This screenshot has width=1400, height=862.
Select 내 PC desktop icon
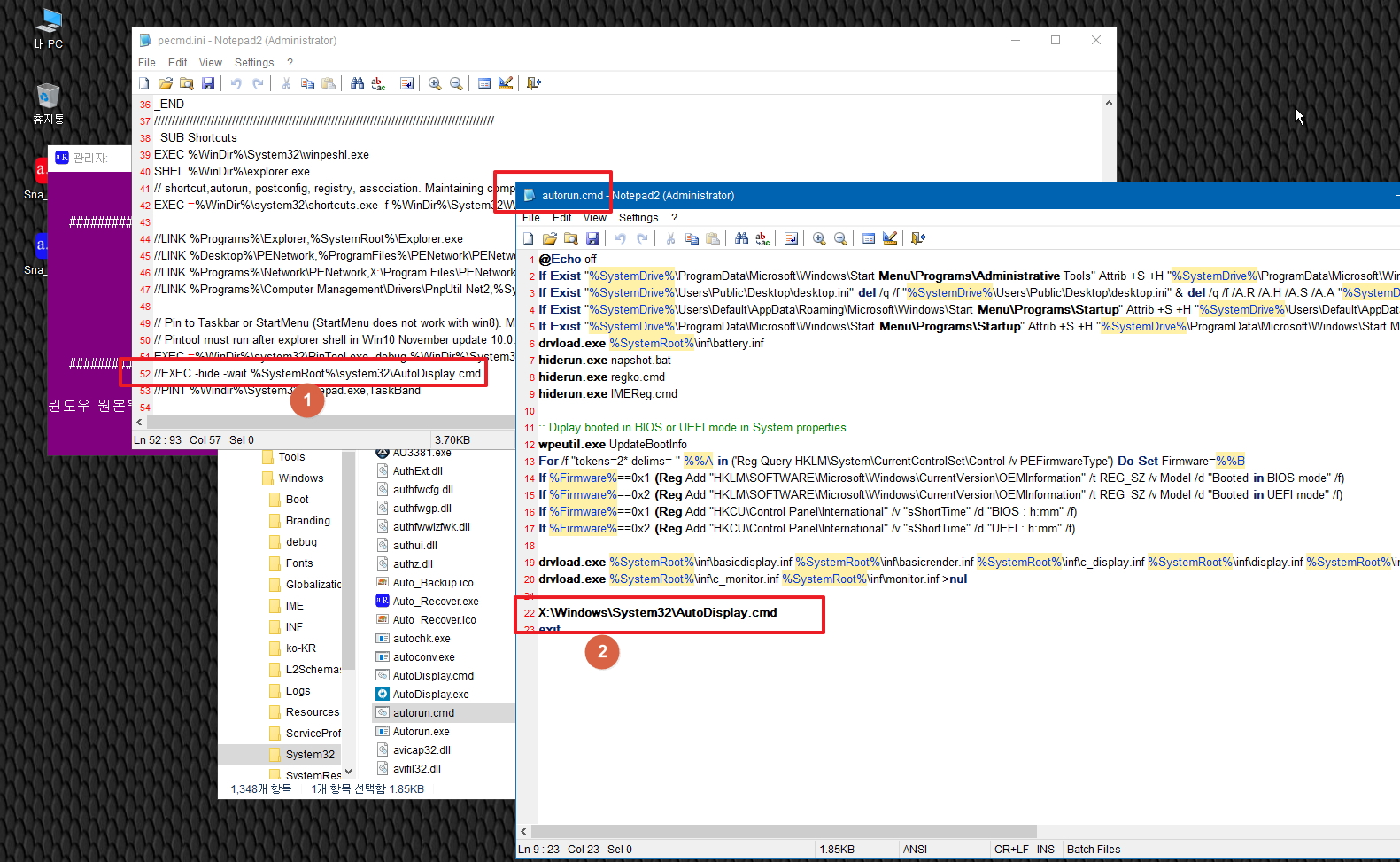tap(49, 28)
